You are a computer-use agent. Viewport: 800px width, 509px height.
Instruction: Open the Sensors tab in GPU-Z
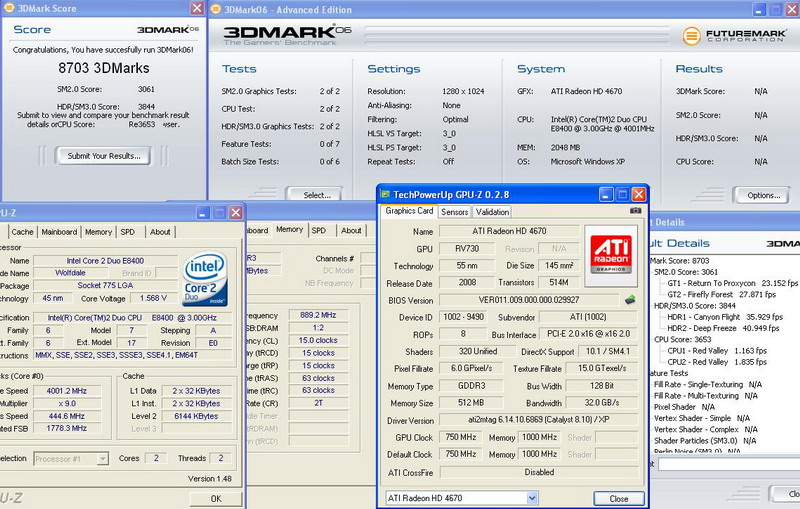click(454, 212)
